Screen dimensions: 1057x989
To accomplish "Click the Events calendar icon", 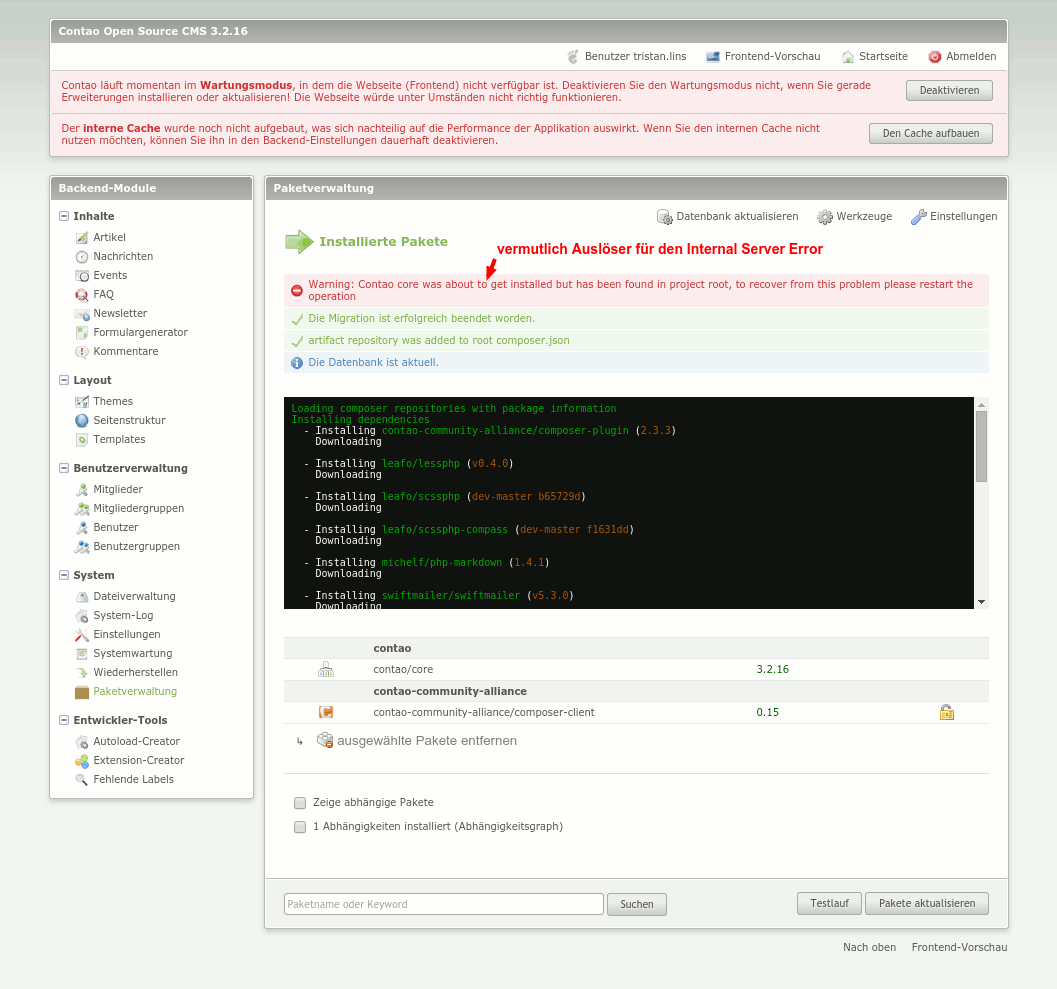I will click(x=82, y=275).
